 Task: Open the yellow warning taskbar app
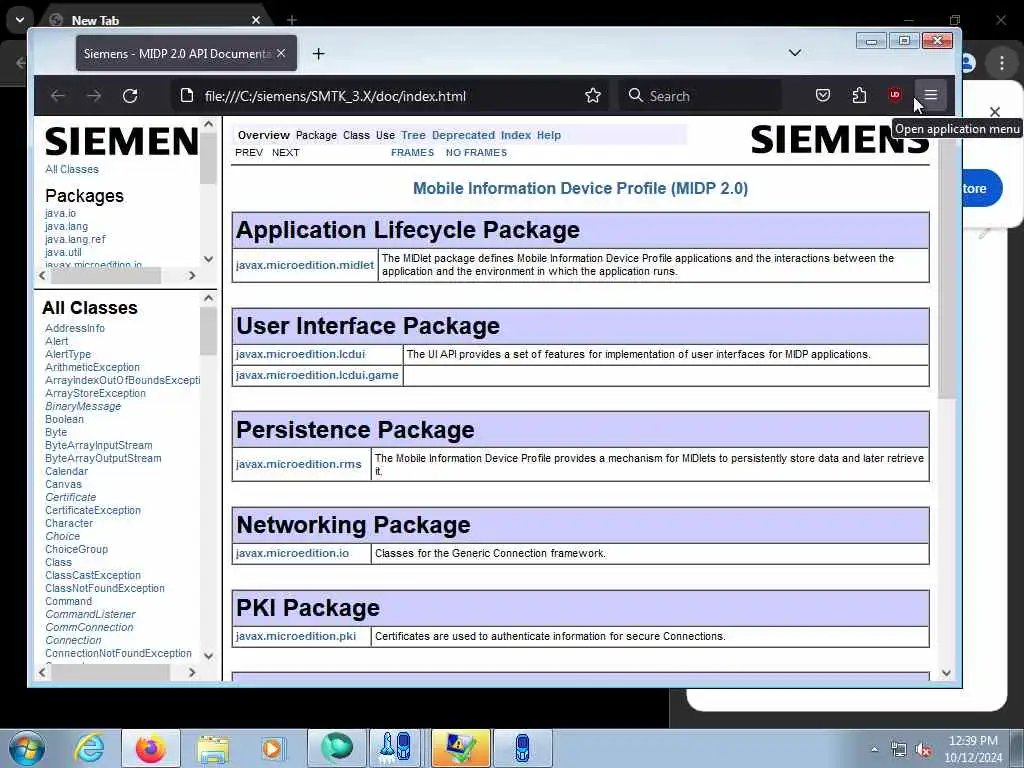coord(460,748)
